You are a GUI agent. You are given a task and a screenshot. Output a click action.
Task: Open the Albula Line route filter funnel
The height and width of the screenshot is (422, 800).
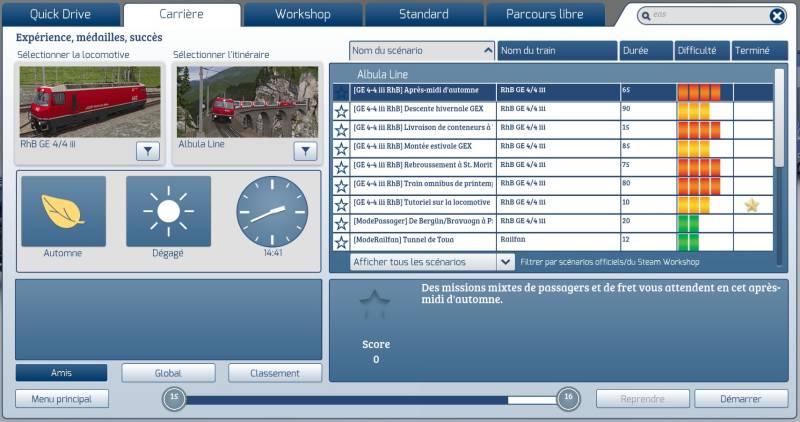pyautogui.click(x=305, y=152)
